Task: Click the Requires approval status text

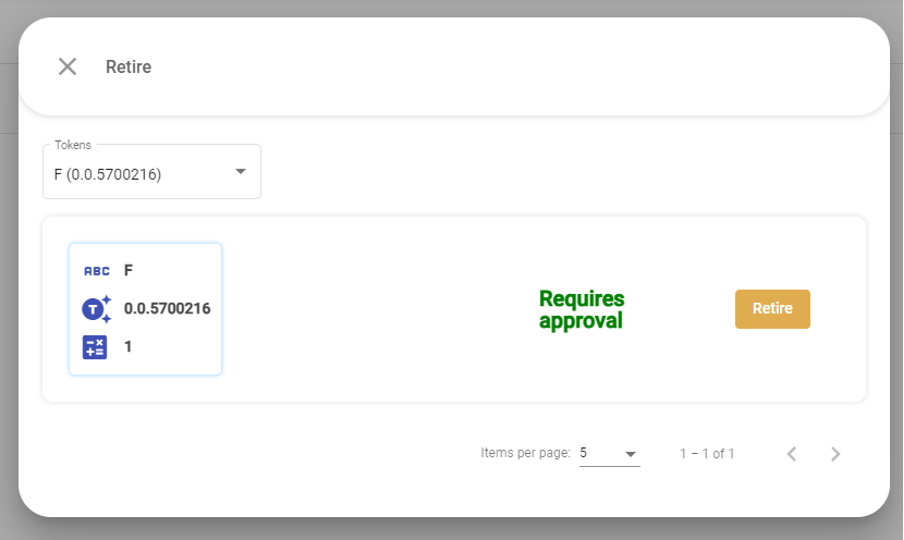Action: [x=581, y=310]
